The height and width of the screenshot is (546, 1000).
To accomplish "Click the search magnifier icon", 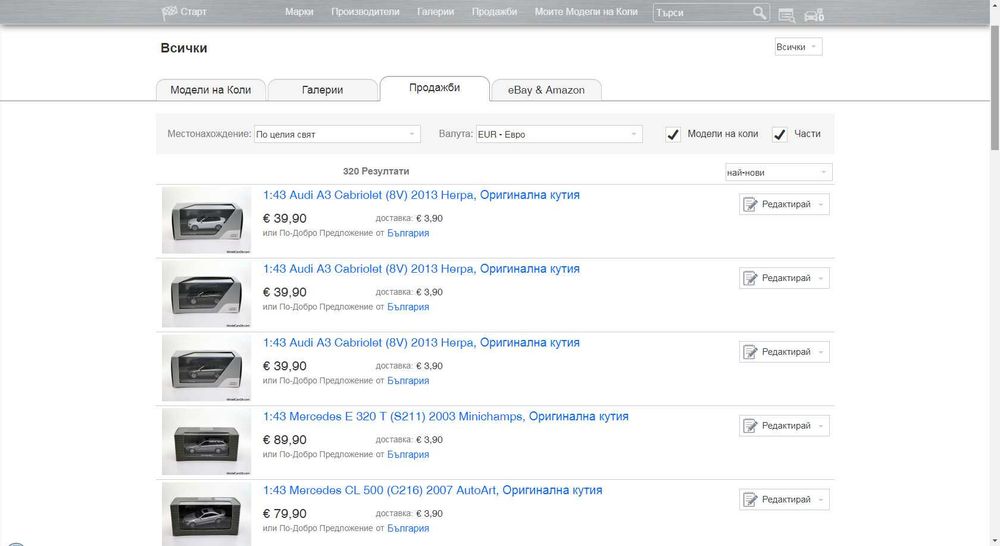I will click(x=759, y=13).
